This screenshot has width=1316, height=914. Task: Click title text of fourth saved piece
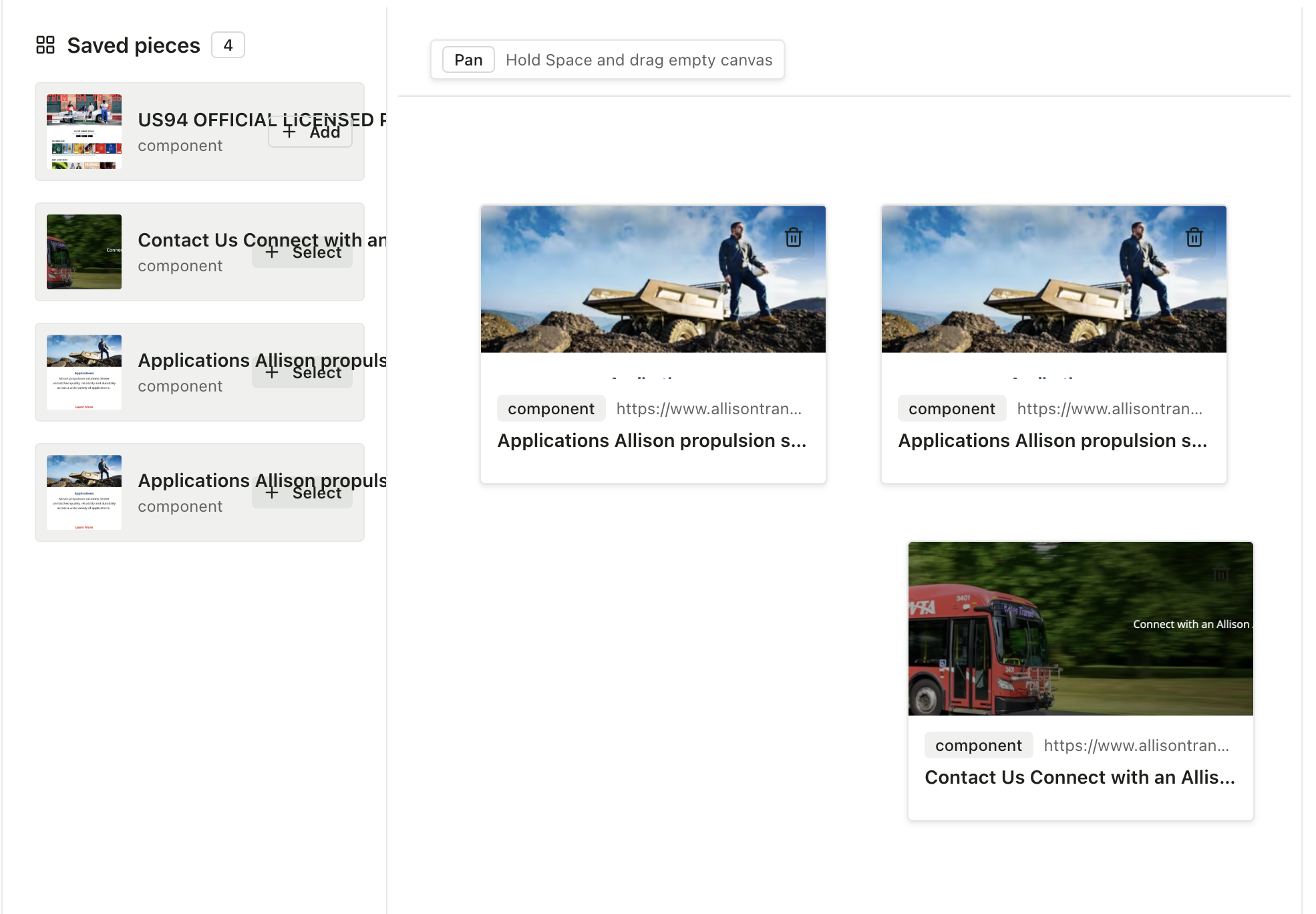[262, 480]
